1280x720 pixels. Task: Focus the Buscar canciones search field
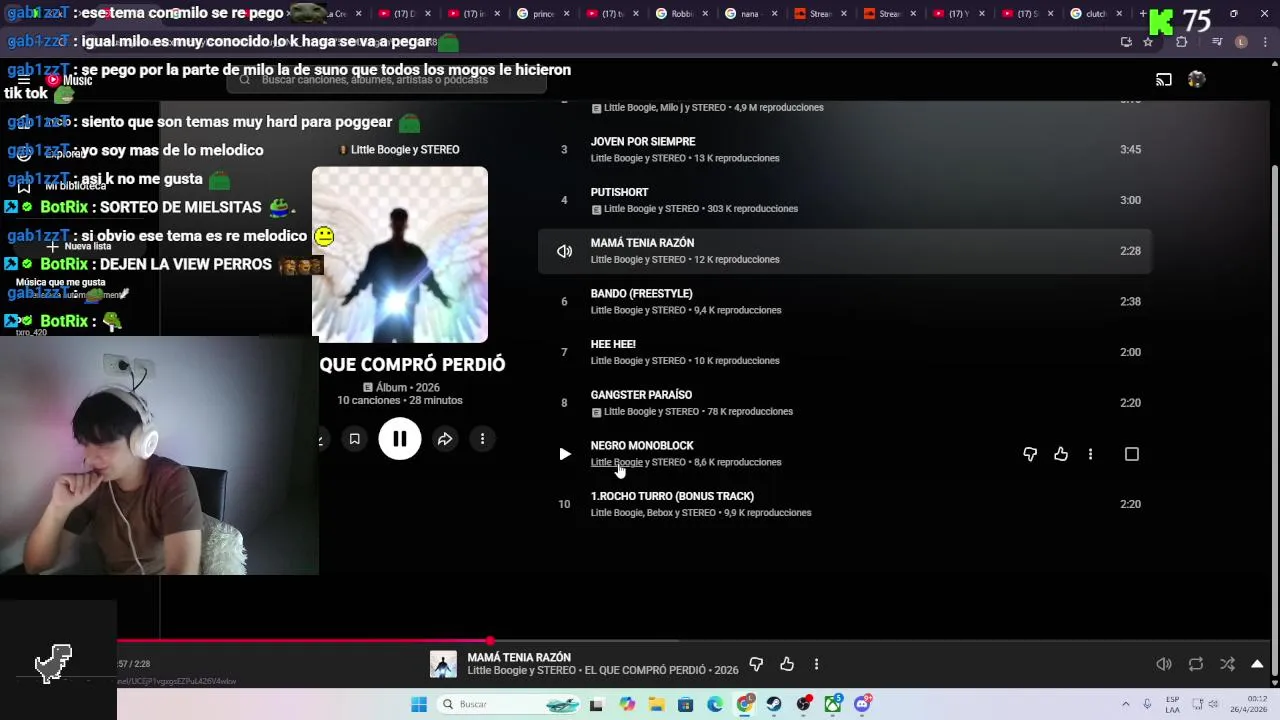[x=386, y=80]
